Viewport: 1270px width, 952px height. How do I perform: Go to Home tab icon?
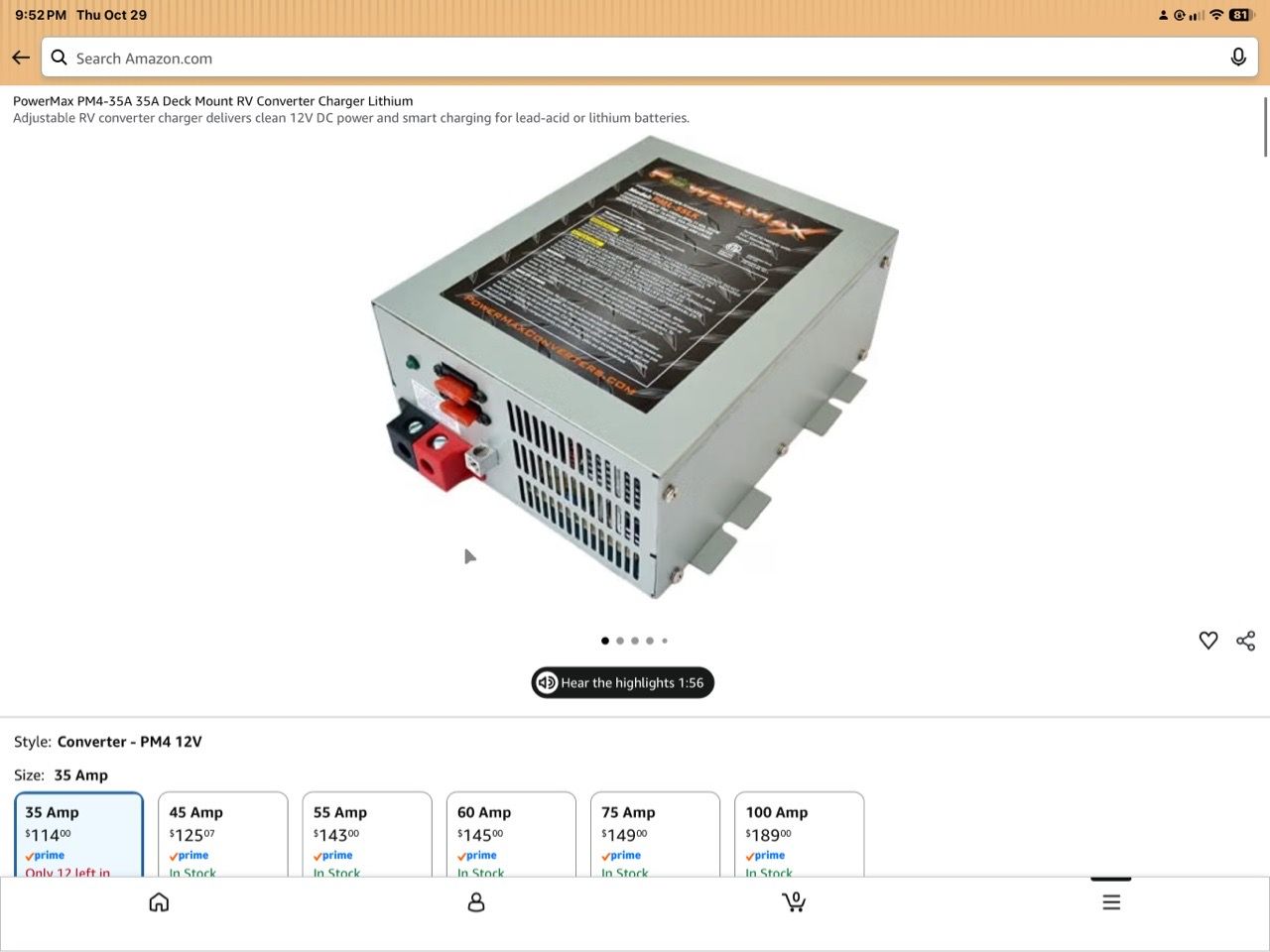coord(159,901)
